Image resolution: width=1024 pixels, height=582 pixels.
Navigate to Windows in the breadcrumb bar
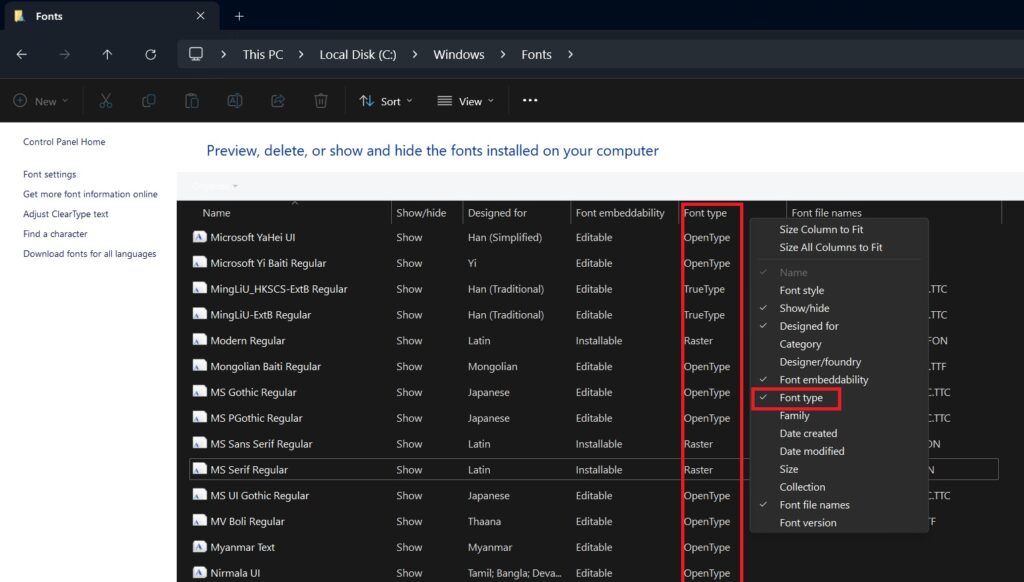click(x=459, y=54)
